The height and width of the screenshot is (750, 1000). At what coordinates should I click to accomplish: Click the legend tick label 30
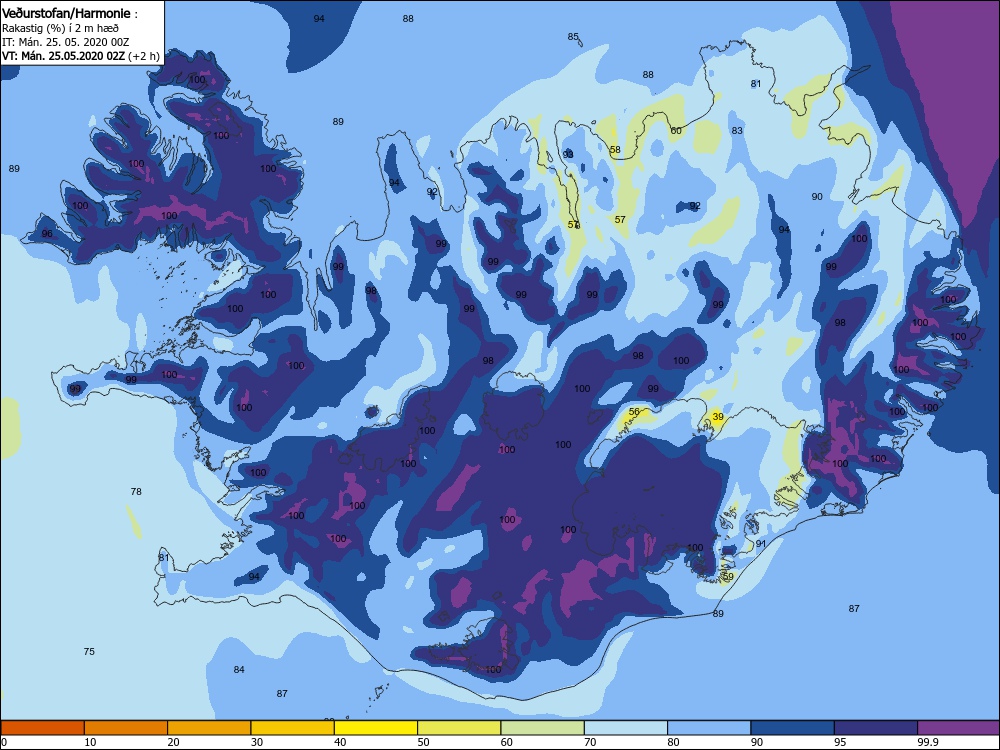click(x=257, y=742)
